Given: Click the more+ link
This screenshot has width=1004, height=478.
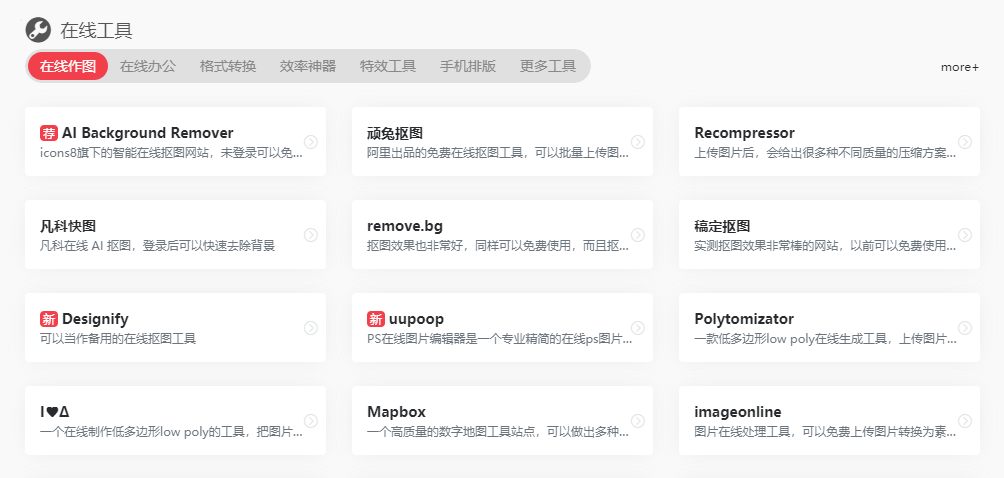Looking at the screenshot, I should click(x=960, y=67).
